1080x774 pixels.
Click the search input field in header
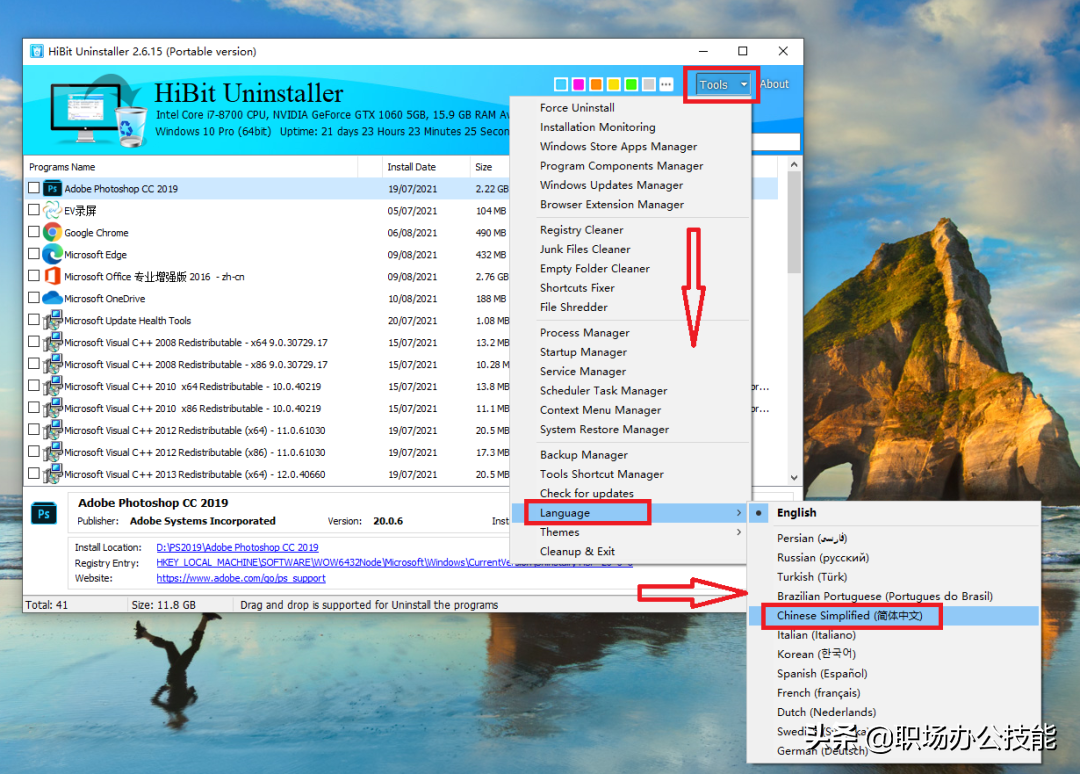(776, 142)
